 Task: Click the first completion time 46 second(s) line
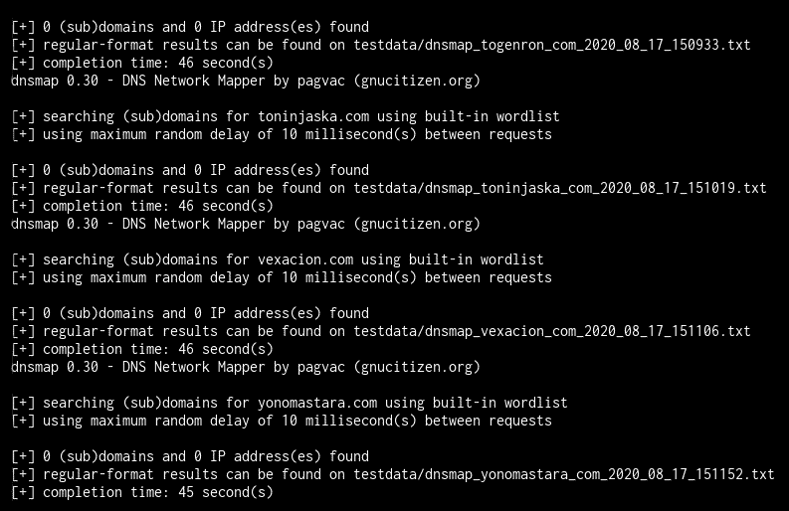(142, 63)
